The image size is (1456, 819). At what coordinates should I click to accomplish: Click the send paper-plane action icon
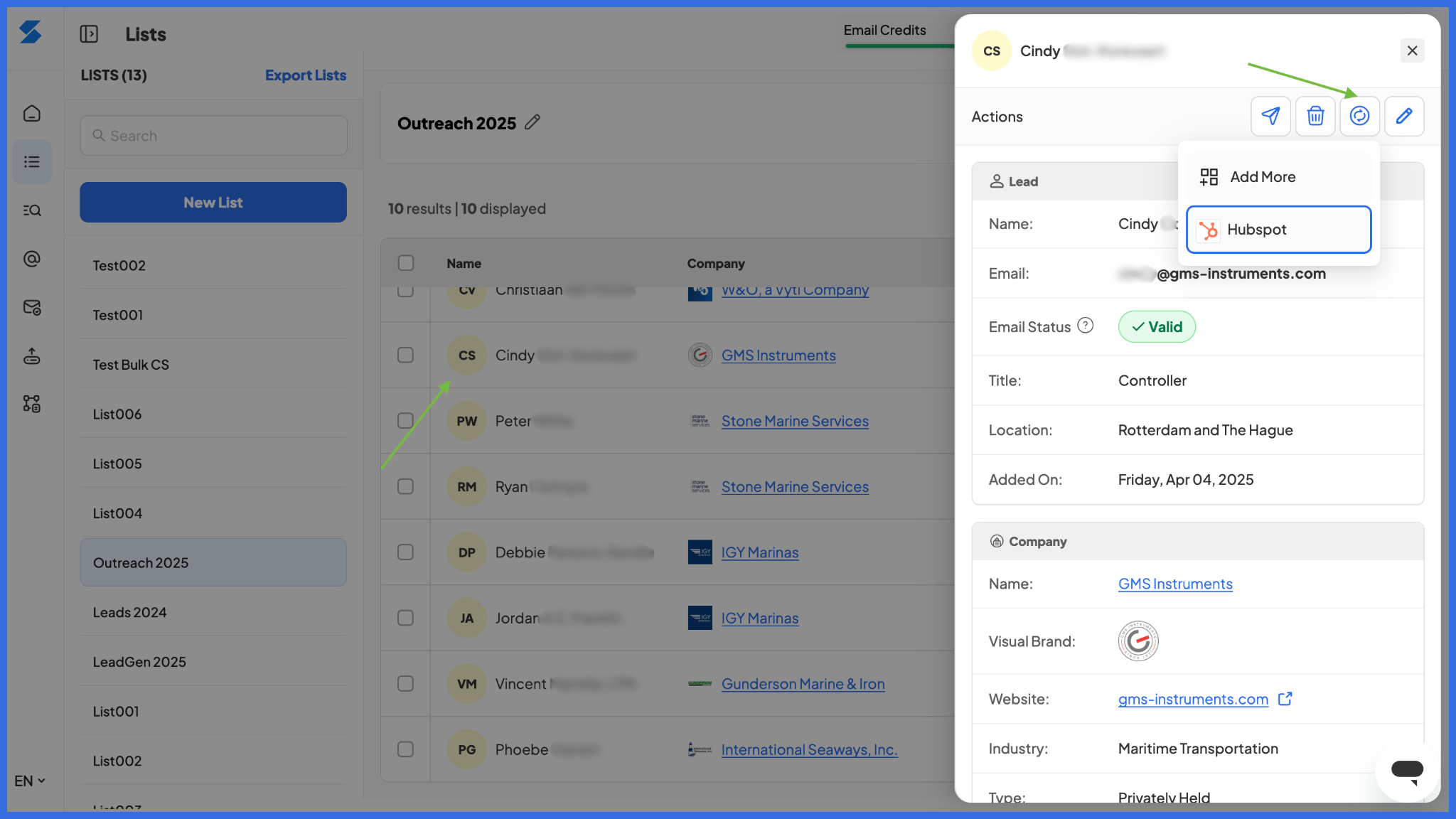pyautogui.click(x=1270, y=116)
